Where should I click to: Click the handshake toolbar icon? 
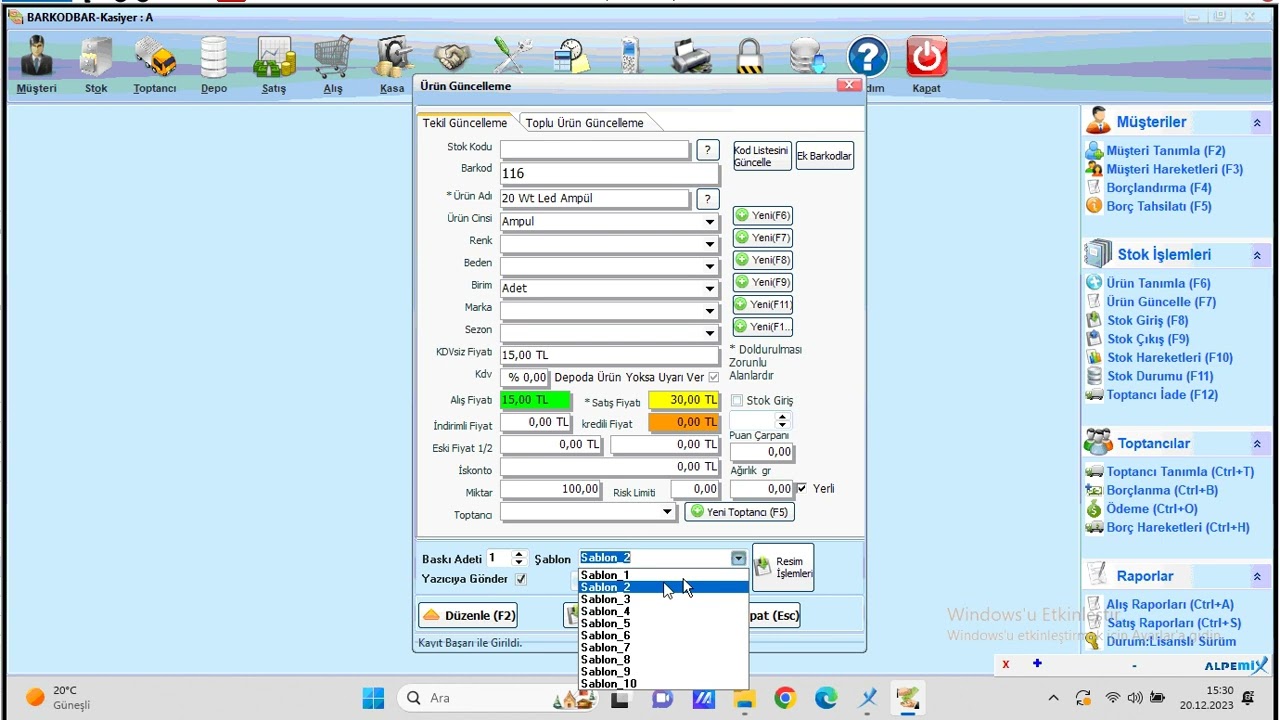(x=452, y=56)
